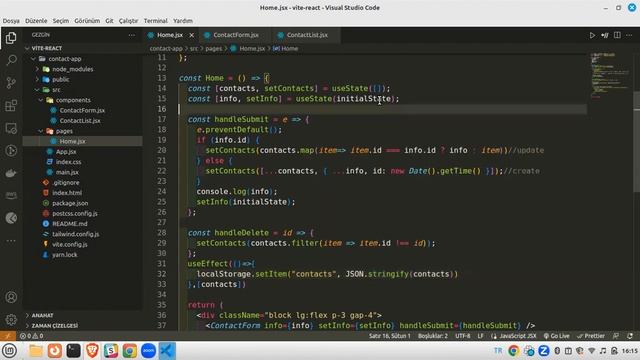Expand the node_modules folder
Viewport: 640px width, 360px height.
pyautogui.click(x=82, y=69)
